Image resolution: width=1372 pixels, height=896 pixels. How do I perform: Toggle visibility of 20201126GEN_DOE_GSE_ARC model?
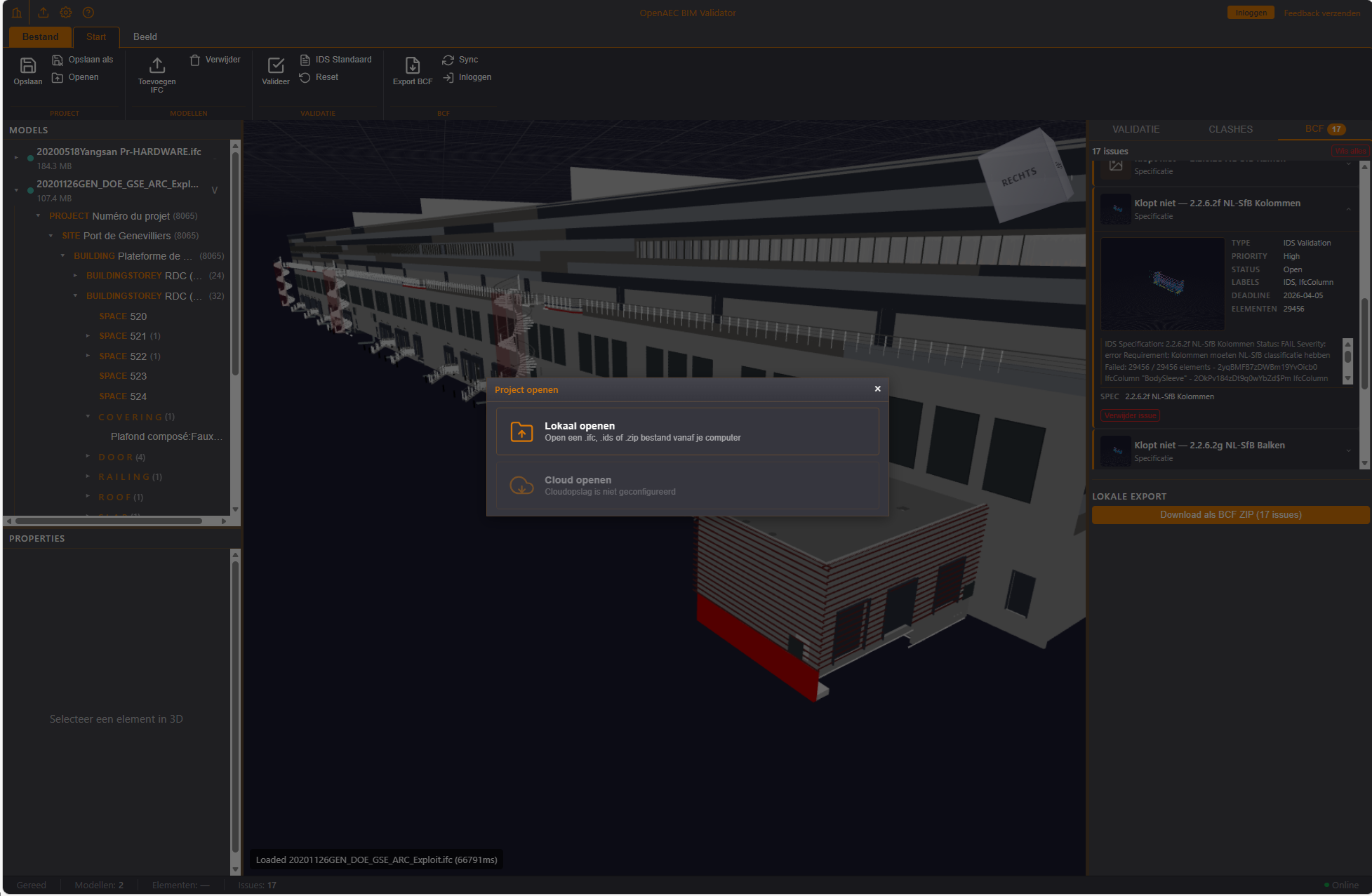tap(30, 189)
